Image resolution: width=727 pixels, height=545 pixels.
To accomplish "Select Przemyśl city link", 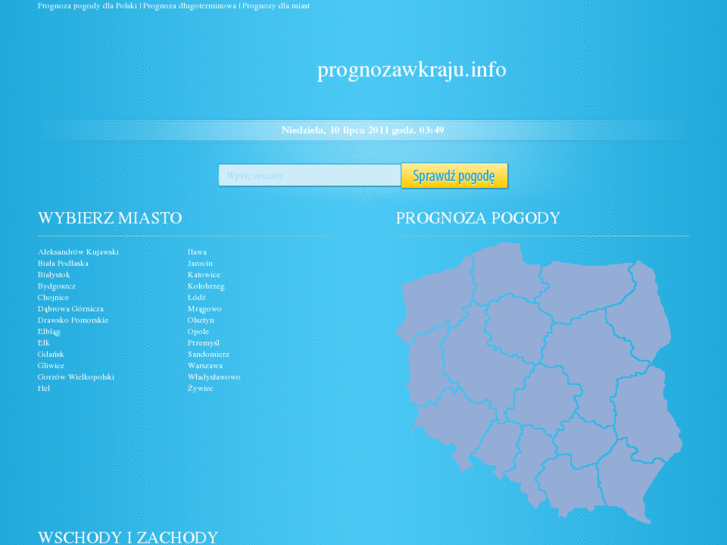I will 204,343.
